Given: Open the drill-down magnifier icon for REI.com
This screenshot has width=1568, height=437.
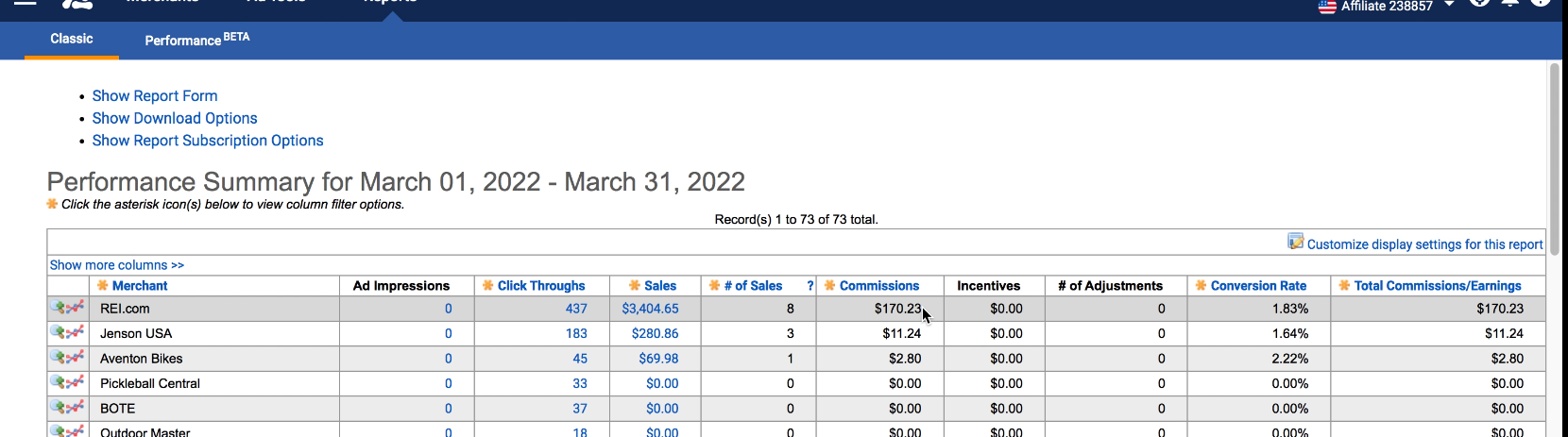Looking at the screenshot, I should coord(59,308).
